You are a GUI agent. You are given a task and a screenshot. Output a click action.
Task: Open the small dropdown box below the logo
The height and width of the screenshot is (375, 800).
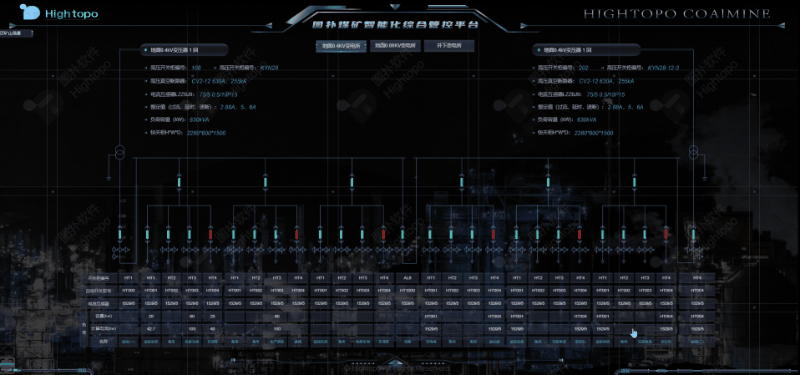pos(16,34)
